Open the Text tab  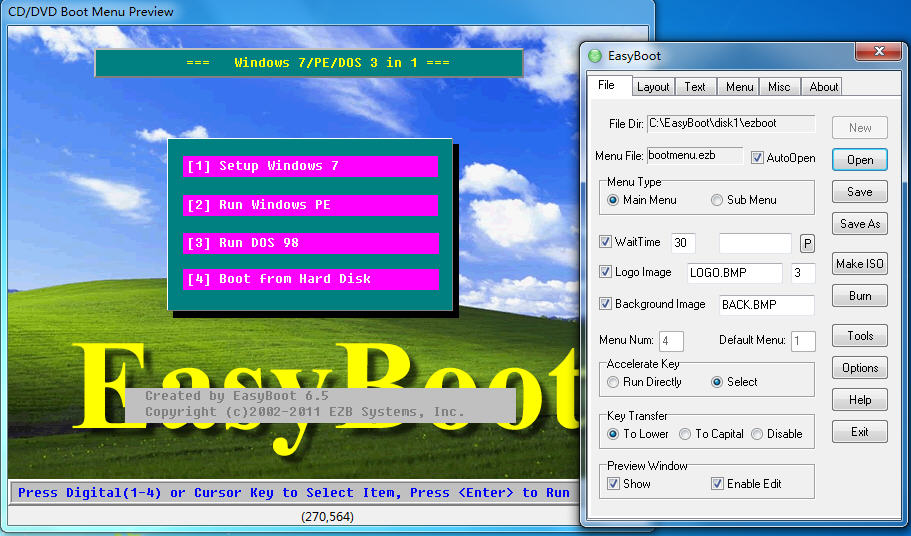(695, 87)
